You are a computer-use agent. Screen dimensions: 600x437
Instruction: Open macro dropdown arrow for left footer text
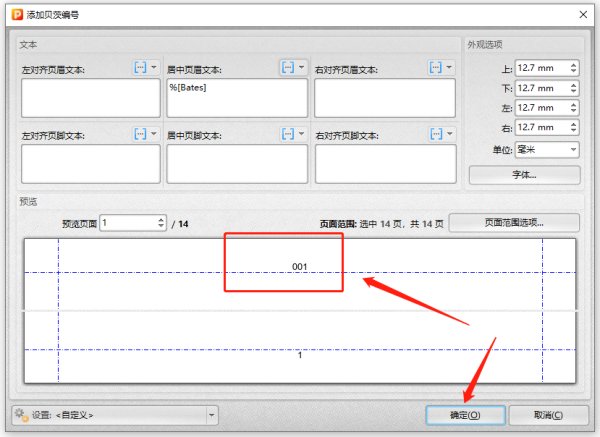click(154, 134)
